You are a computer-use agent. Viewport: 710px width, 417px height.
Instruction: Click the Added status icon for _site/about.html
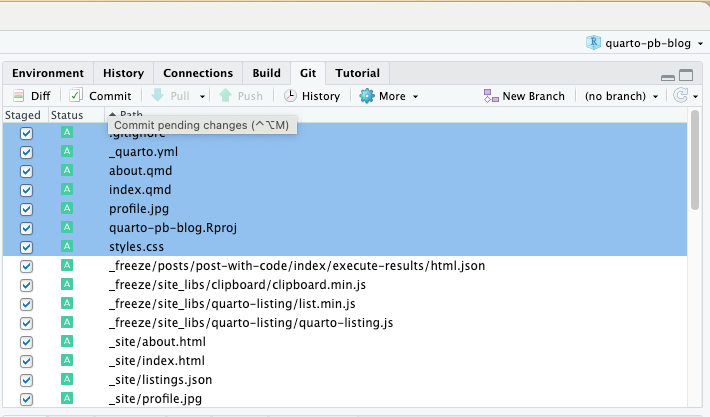[67, 341]
